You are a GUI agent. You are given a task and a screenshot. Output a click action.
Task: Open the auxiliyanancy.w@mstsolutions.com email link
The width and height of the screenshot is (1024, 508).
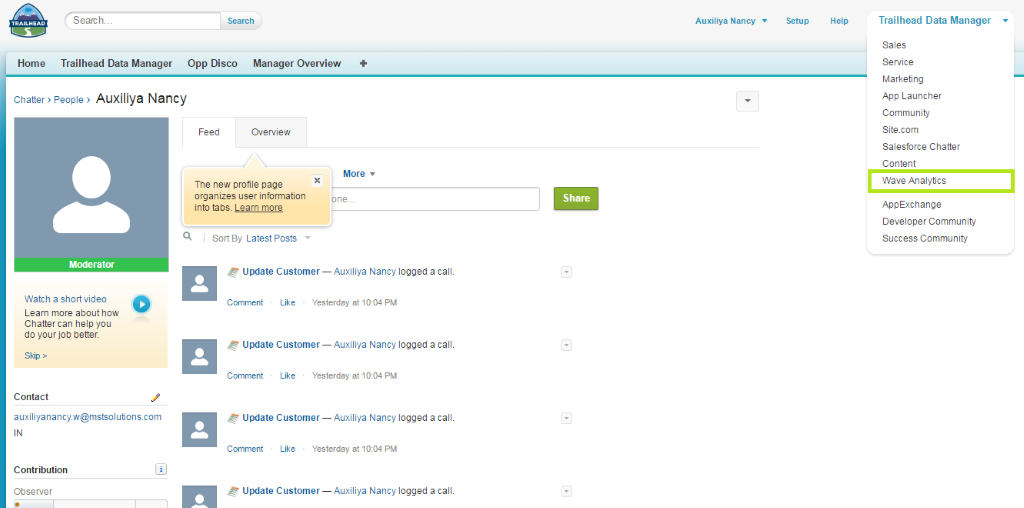click(88, 417)
